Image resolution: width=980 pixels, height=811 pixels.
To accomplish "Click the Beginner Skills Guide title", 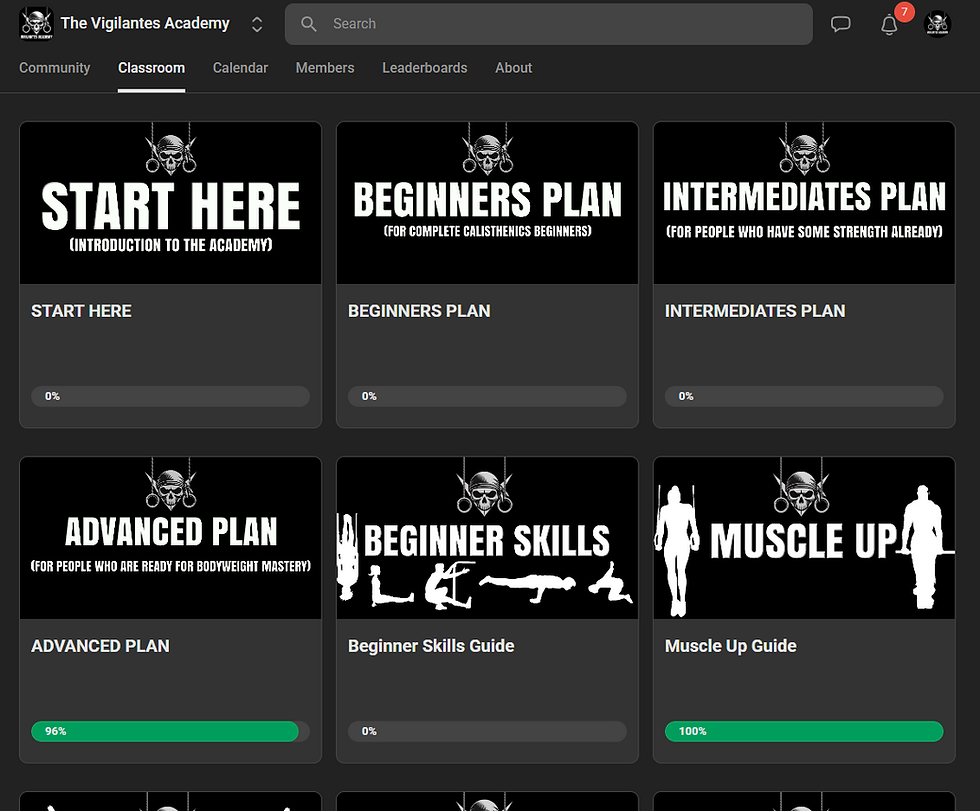I will point(431,646).
